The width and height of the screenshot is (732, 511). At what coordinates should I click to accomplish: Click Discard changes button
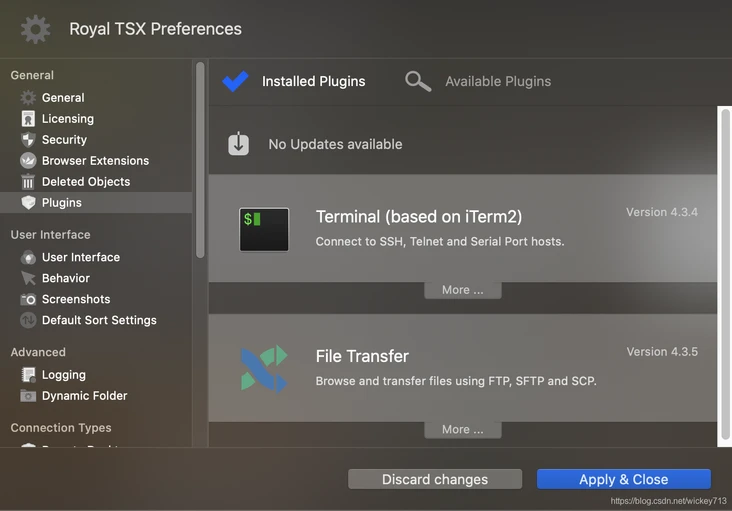[435, 479]
